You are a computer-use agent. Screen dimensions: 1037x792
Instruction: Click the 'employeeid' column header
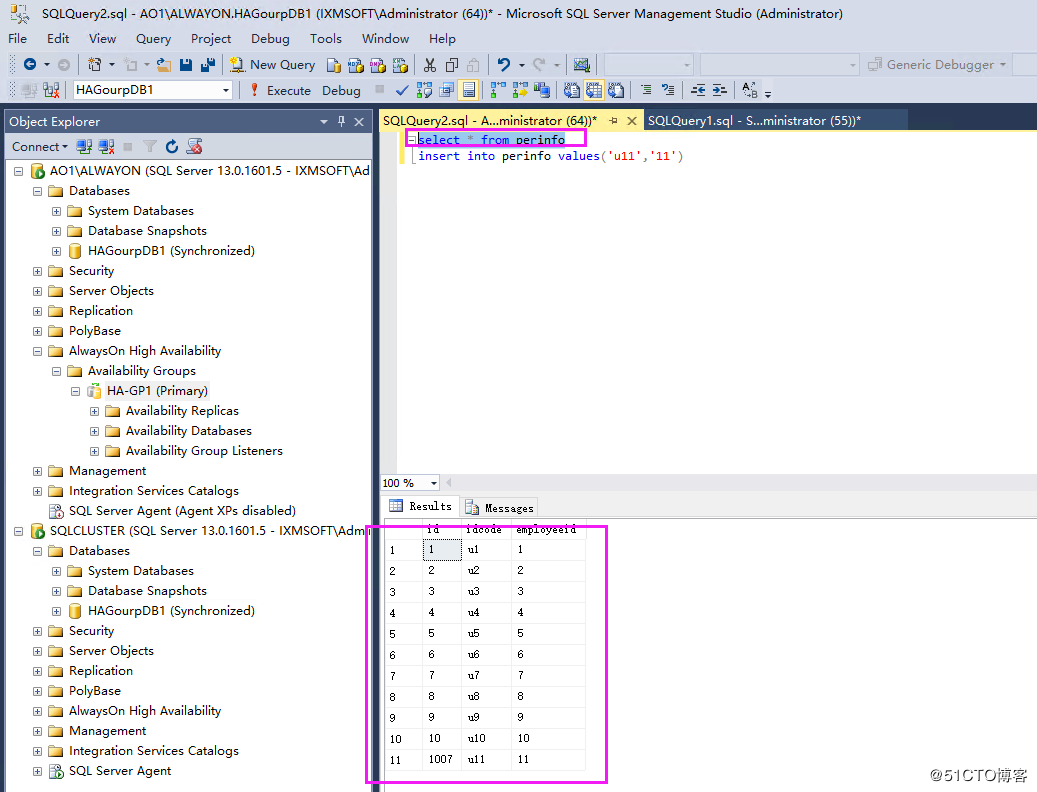(546, 530)
